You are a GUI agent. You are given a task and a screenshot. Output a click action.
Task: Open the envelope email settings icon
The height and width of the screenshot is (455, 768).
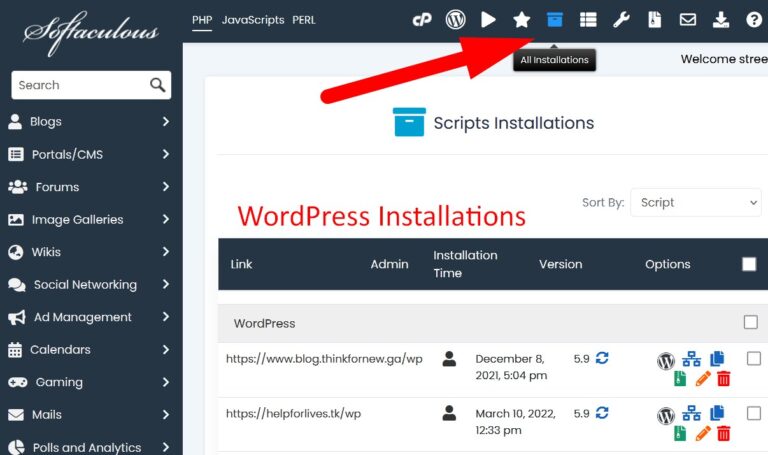click(x=687, y=19)
